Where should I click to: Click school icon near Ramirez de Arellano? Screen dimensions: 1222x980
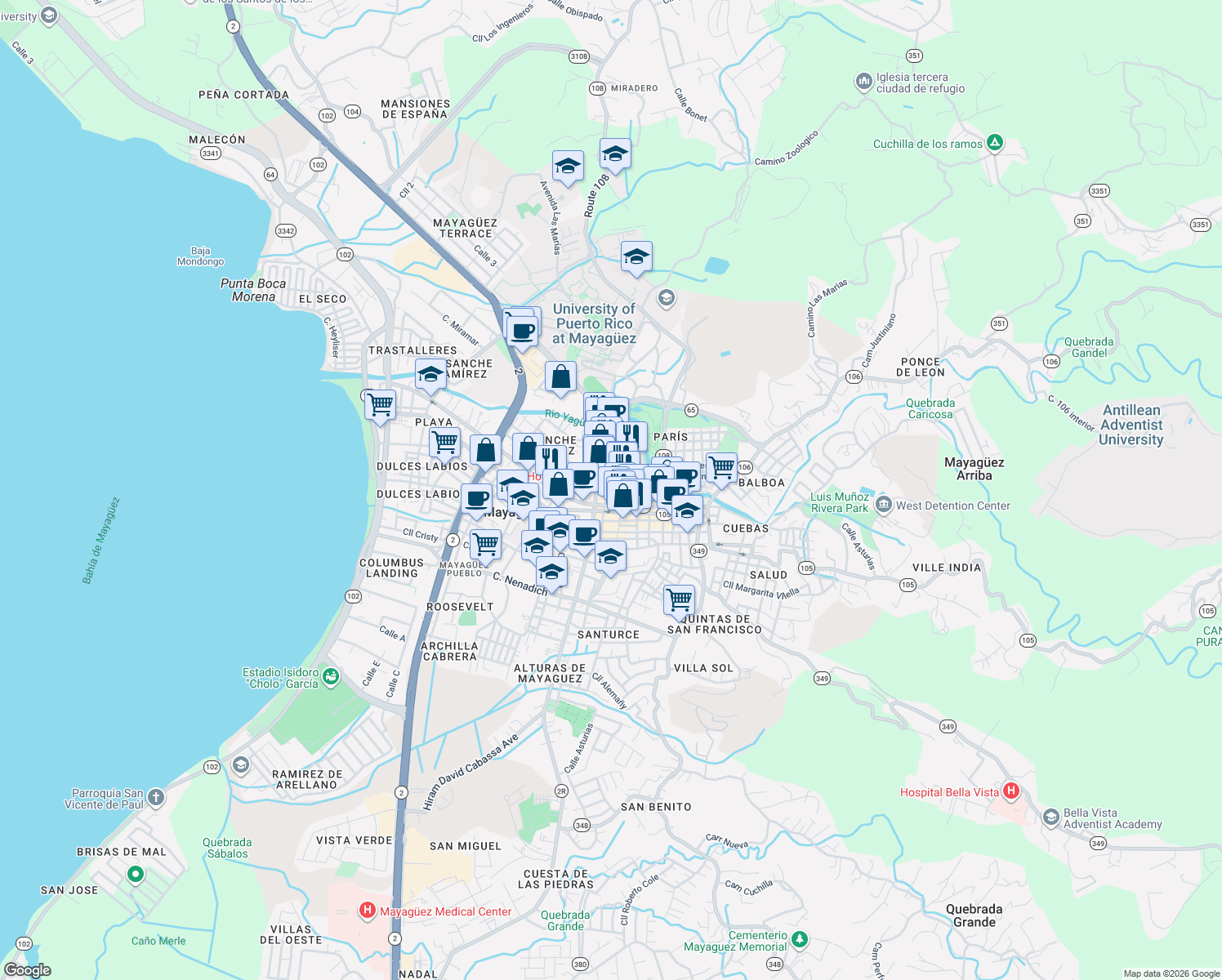pos(240,764)
